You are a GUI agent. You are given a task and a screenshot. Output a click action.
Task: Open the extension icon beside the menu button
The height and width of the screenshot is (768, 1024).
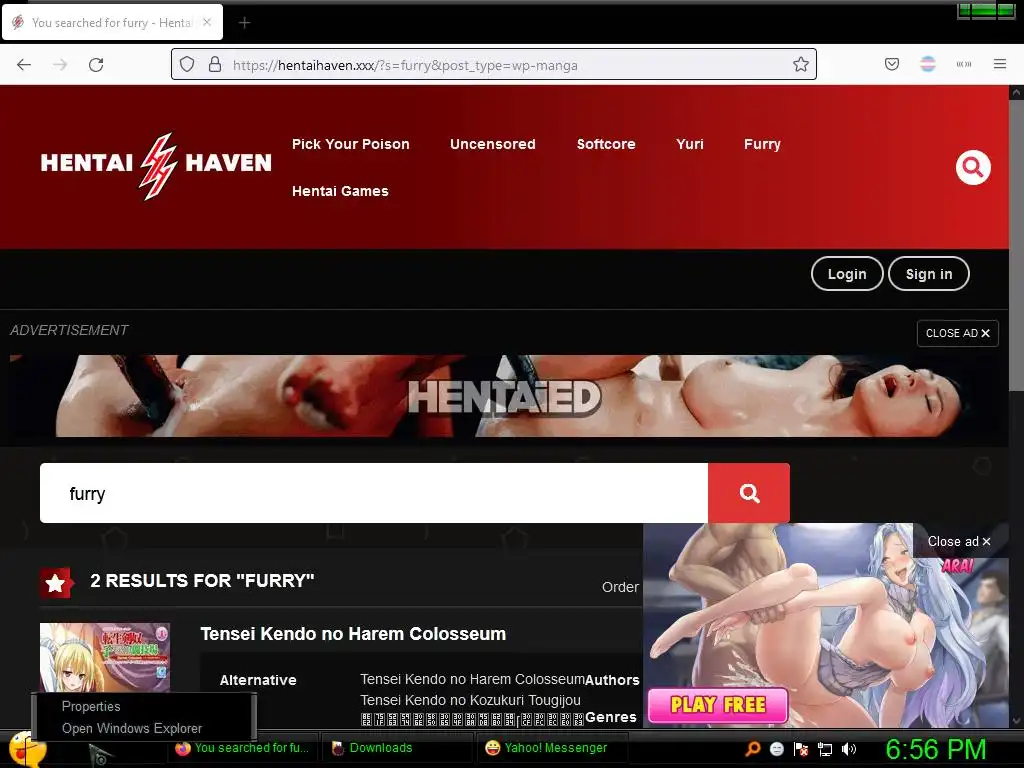tap(964, 64)
